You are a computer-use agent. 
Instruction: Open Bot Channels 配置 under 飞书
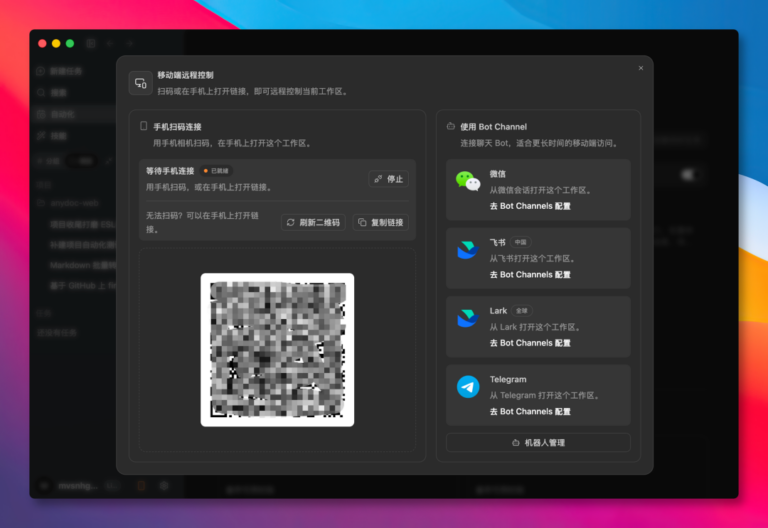530,275
